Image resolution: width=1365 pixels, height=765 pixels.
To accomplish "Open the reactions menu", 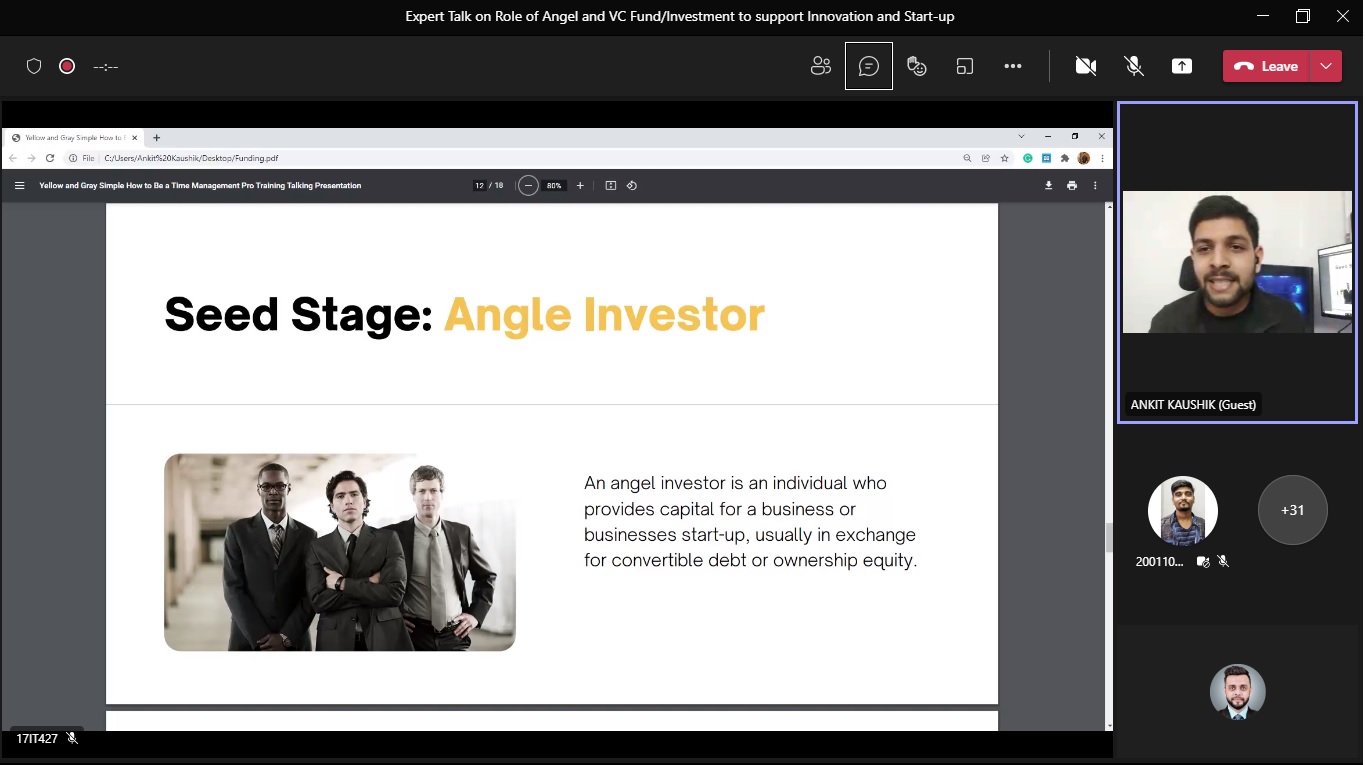I will tap(916, 66).
